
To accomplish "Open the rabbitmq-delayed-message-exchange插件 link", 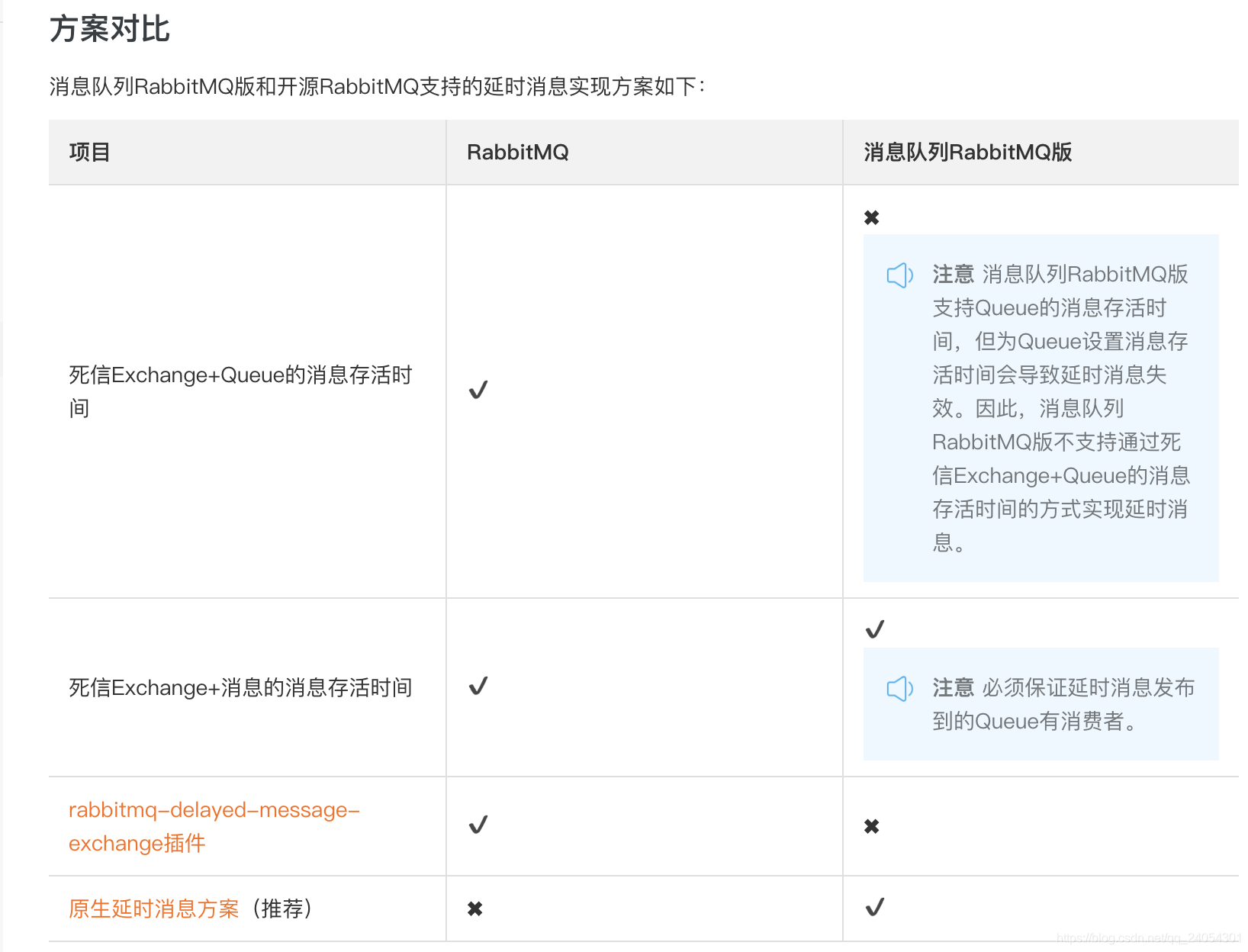I will coord(214,826).
